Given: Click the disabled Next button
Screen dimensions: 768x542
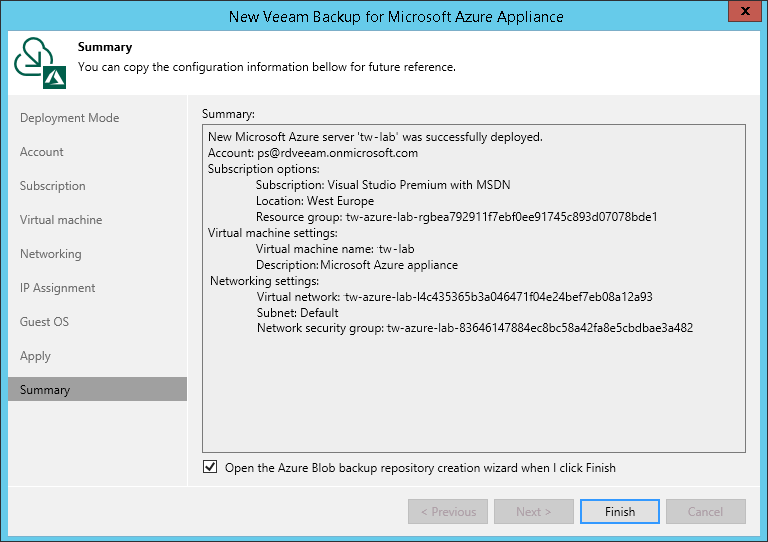Looking at the screenshot, I should (x=533, y=512).
